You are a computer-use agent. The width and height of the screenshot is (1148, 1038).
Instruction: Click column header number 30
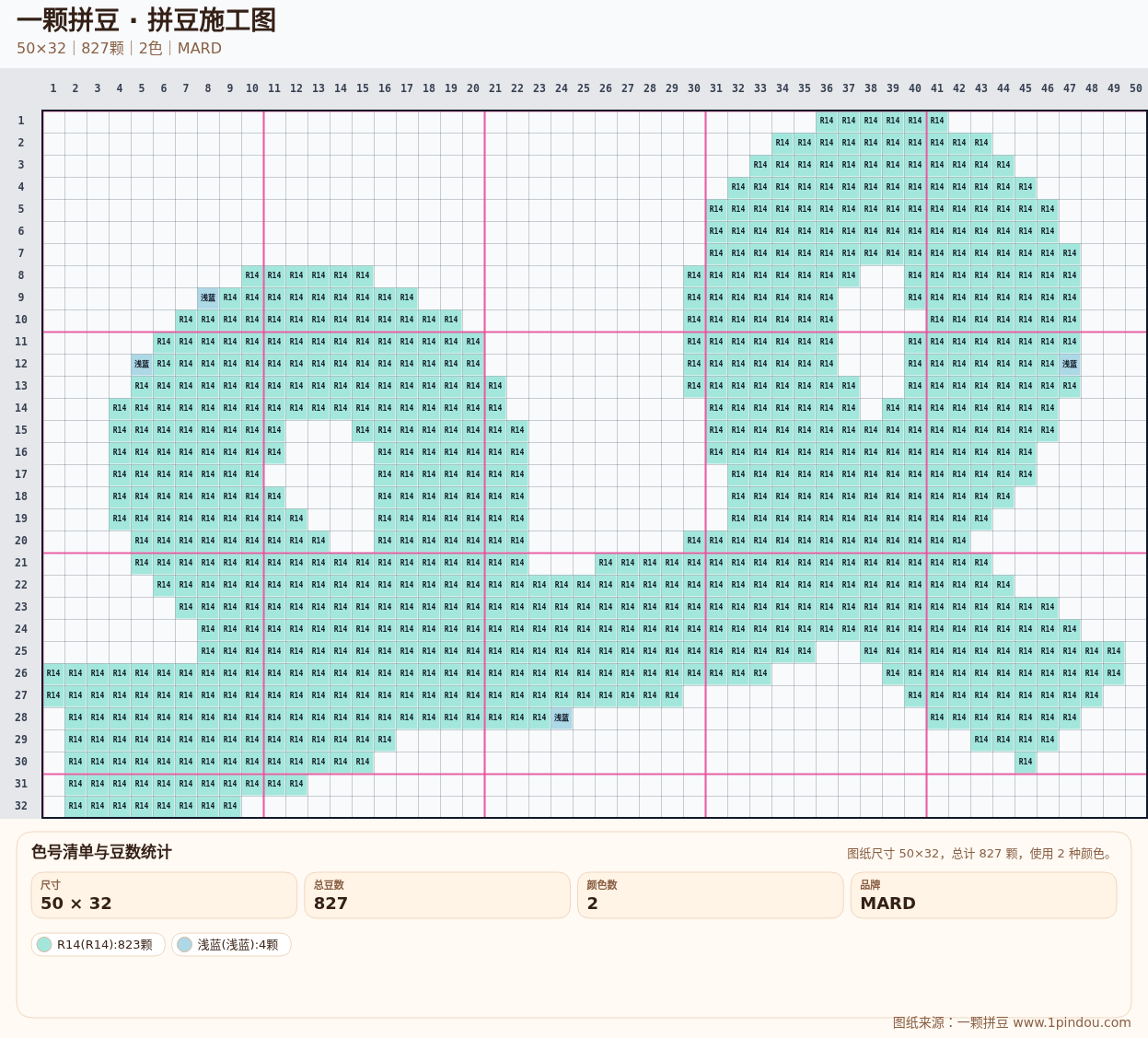(x=694, y=88)
